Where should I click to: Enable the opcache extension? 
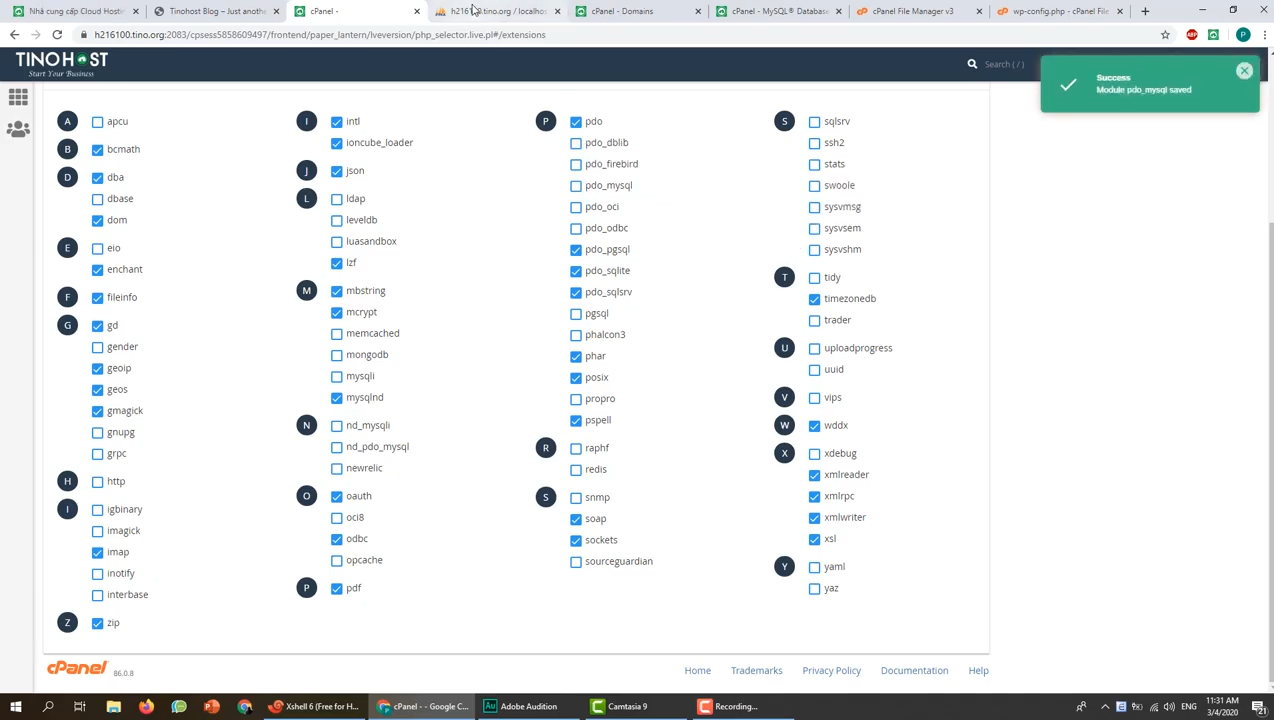337,561
